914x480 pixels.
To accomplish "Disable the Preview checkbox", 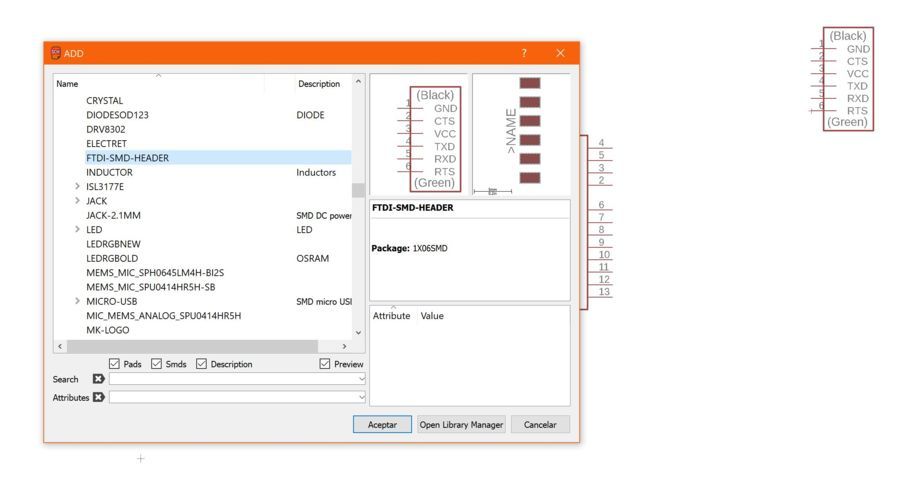I will [325, 364].
